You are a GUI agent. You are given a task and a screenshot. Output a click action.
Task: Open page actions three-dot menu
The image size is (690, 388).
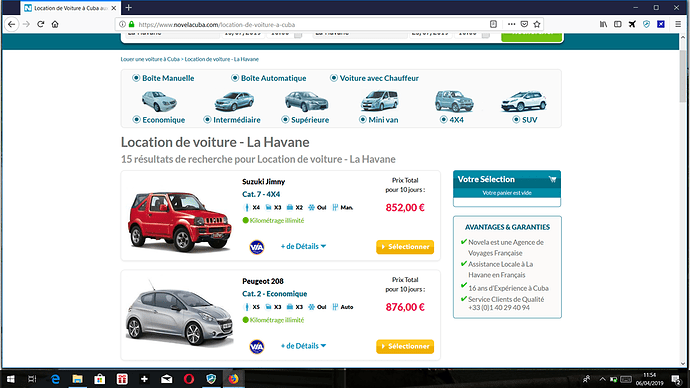click(x=511, y=24)
